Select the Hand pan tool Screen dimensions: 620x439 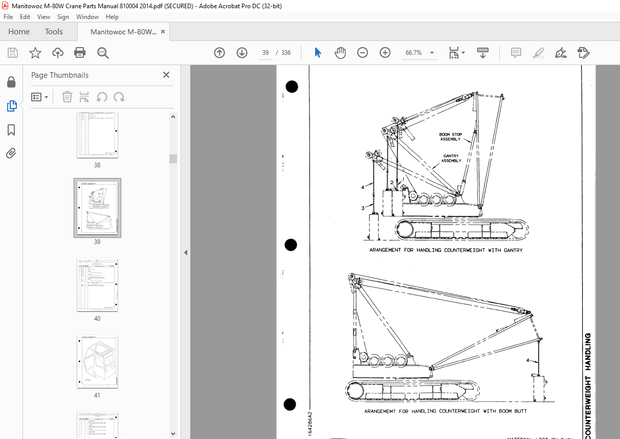[x=340, y=52]
